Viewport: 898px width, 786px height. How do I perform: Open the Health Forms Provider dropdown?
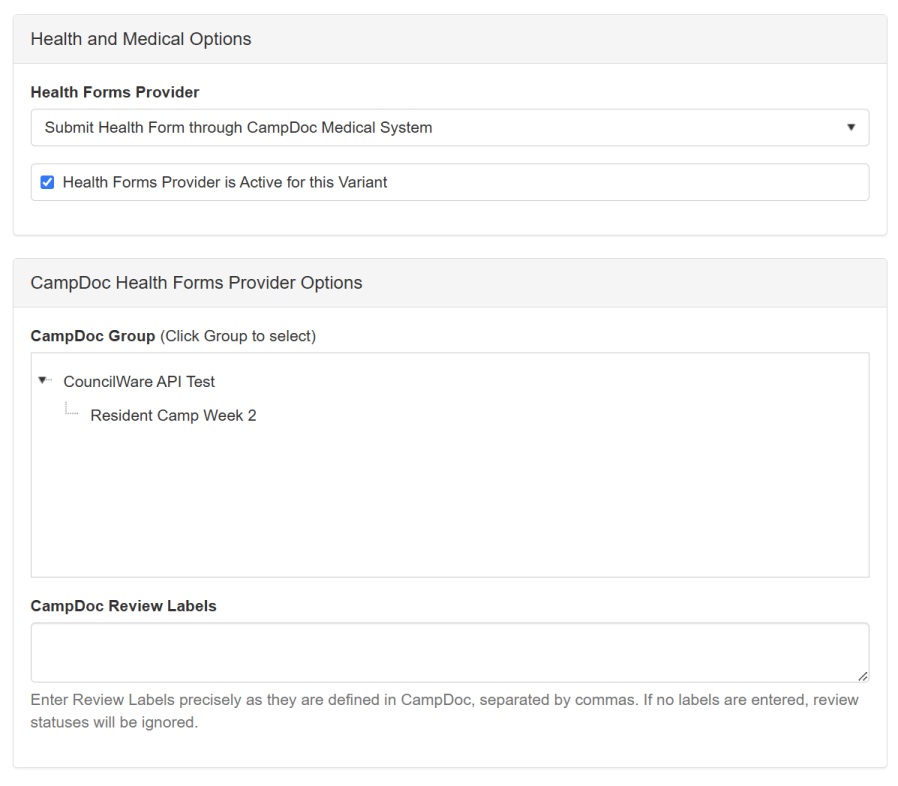coord(449,128)
